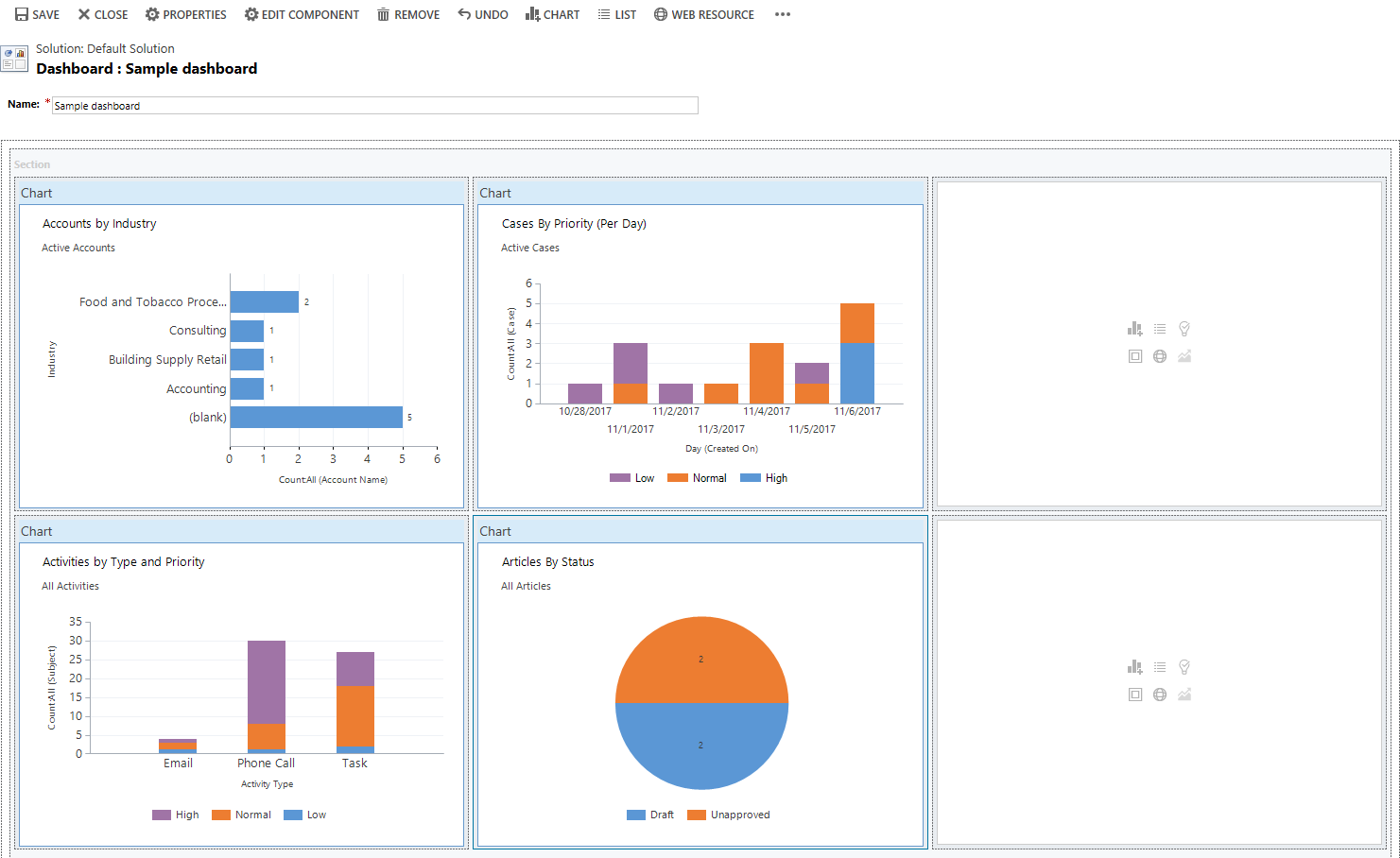The width and height of the screenshot is (1400, 858).
Task: Save the dashboard with the SAVE button
Action: tap(37, 14)
